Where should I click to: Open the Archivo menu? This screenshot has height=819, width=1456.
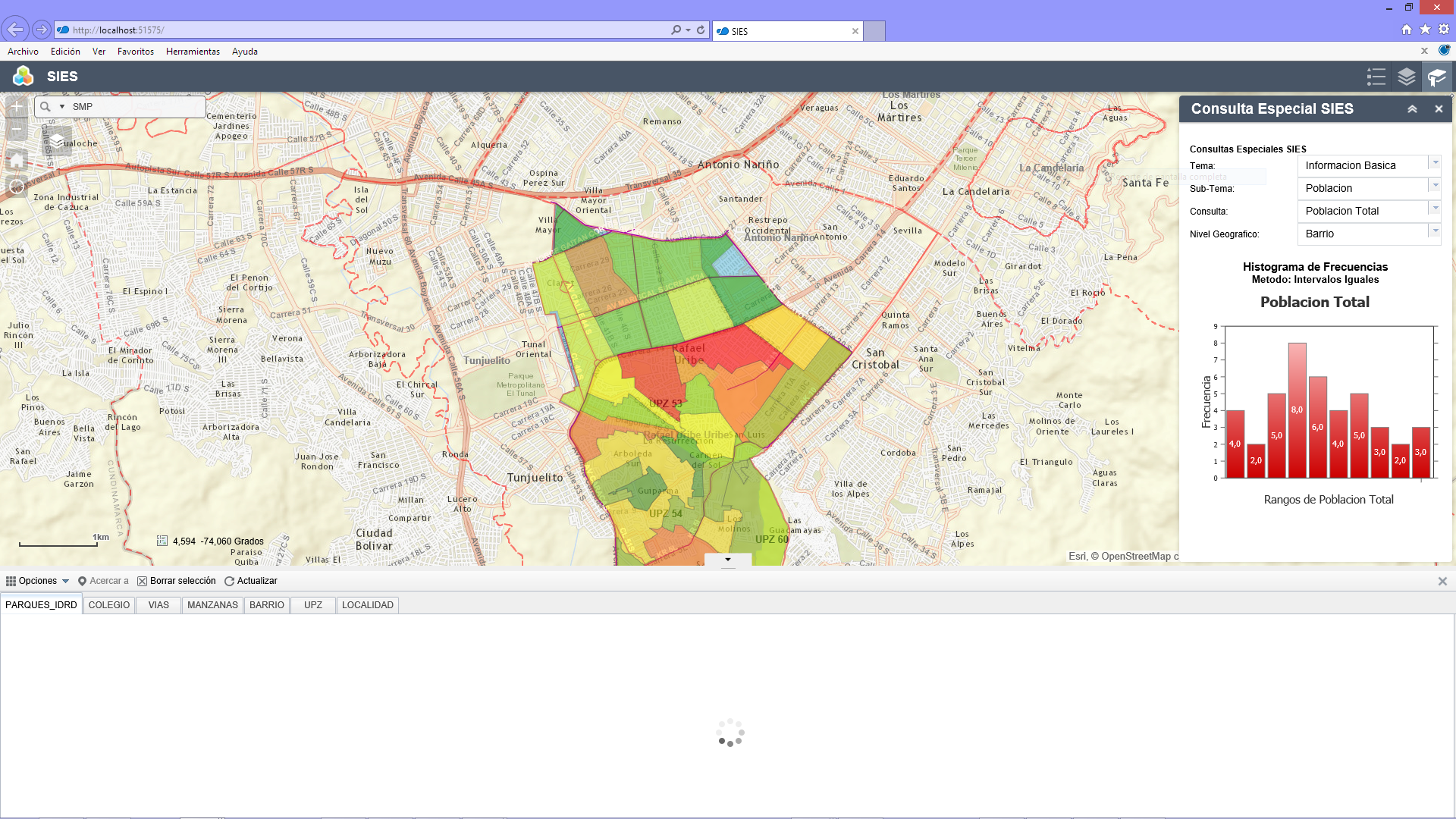[23, 52]
